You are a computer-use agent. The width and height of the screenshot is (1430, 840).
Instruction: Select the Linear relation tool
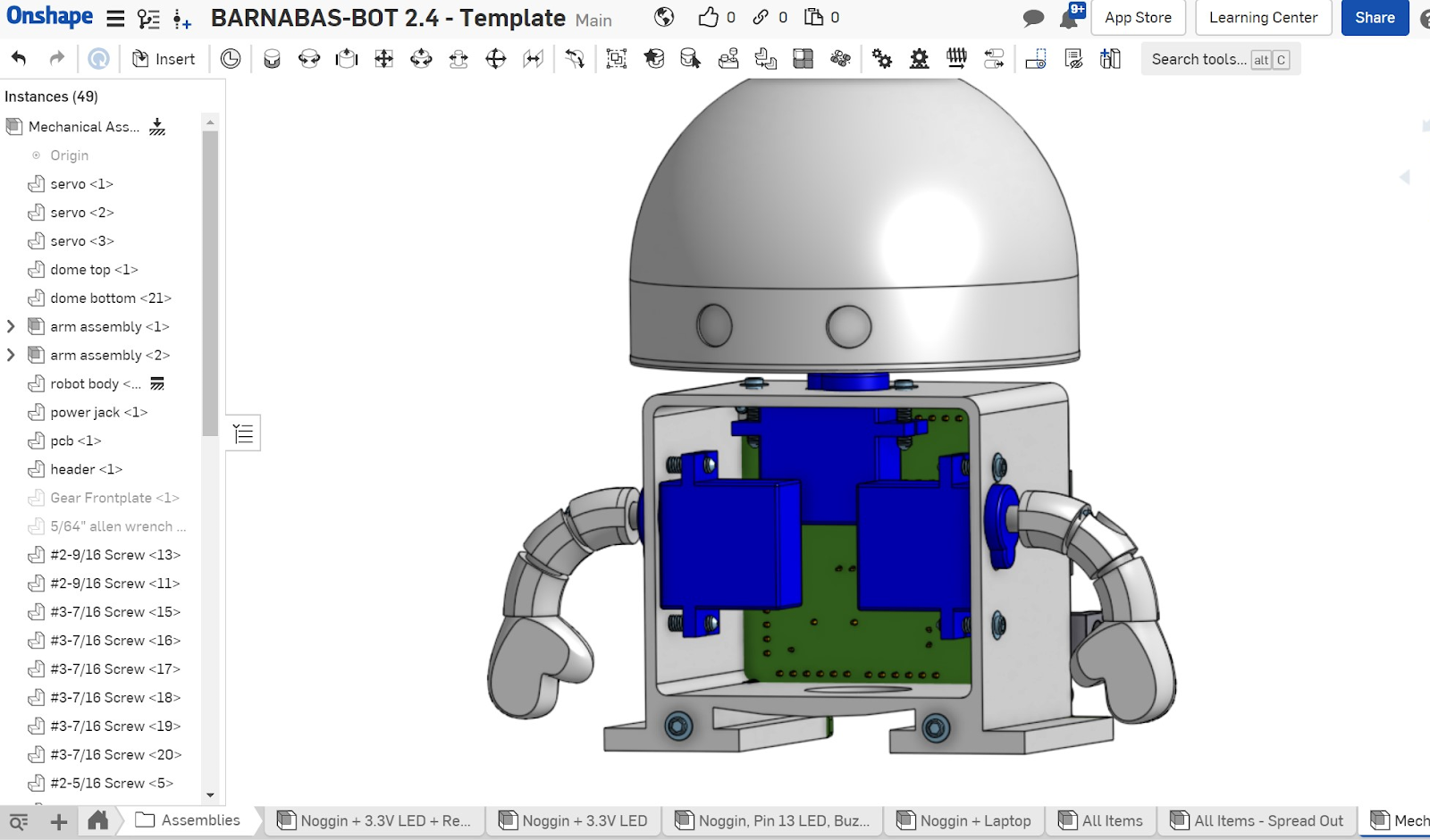[x=994, y=59]
